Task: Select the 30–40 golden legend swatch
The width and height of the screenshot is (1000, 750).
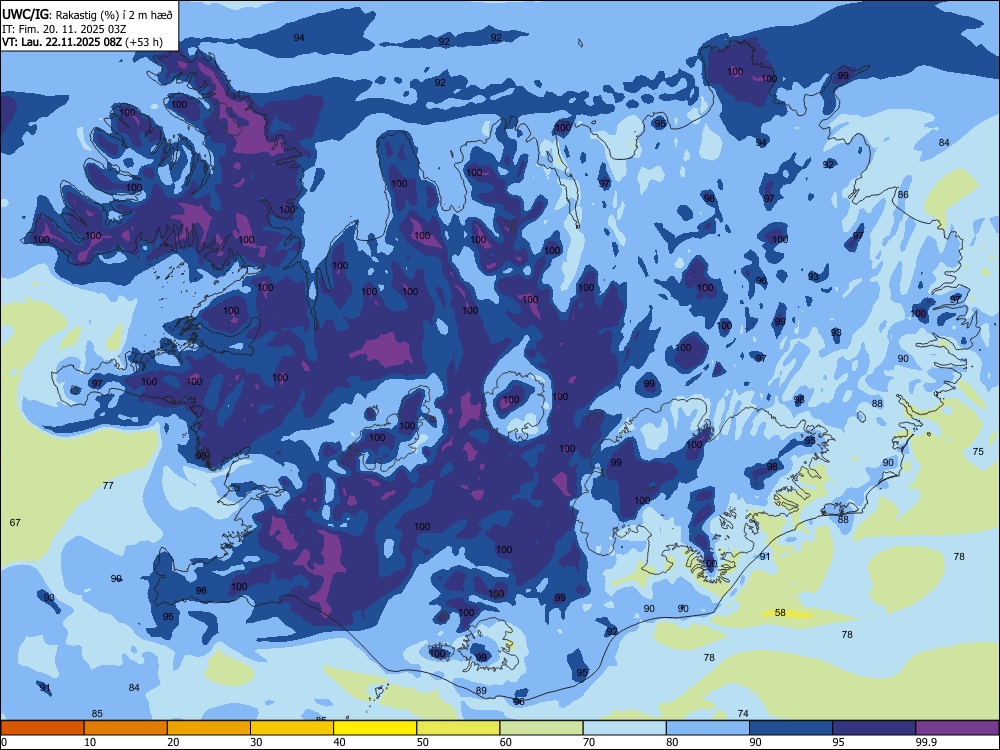Action: 292,728
